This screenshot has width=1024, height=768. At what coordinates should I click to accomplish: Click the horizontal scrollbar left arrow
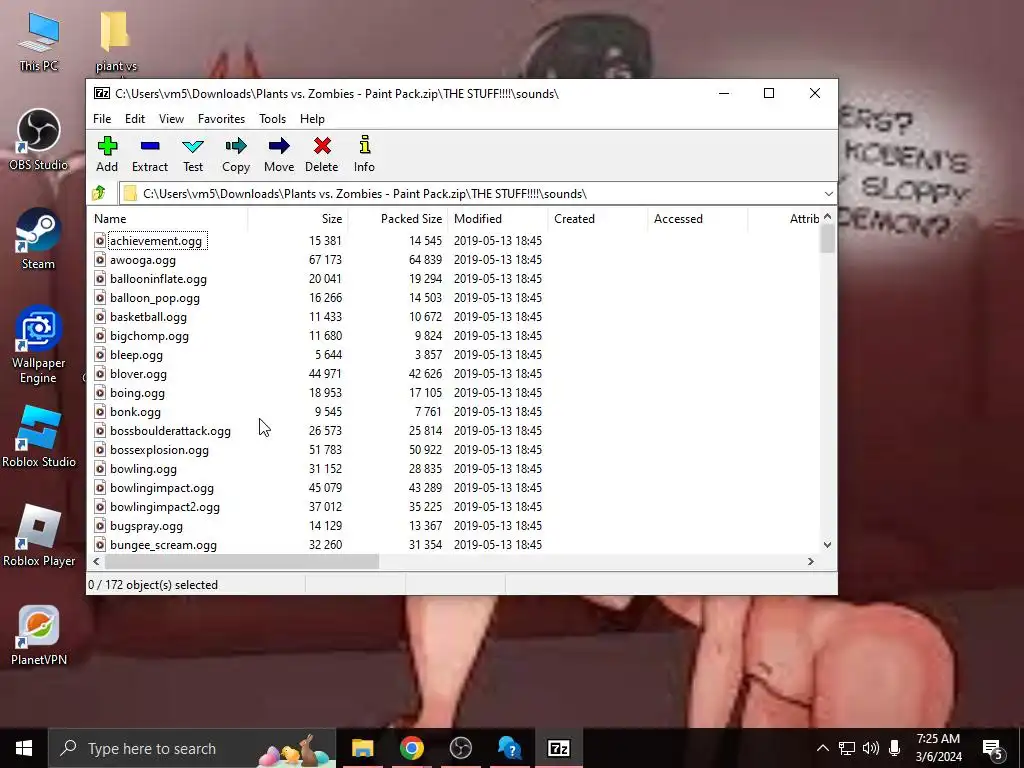tap(97, 562)
